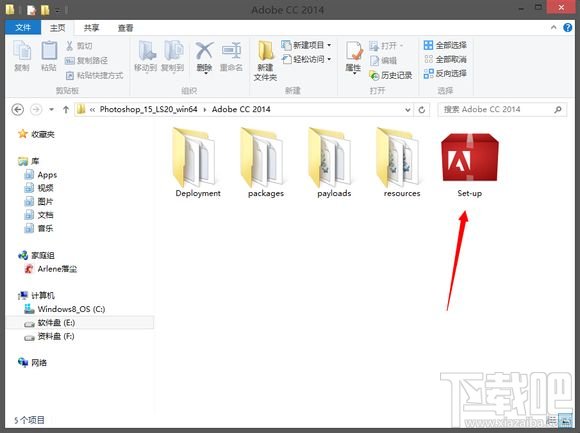This screenshot has height=433, width=580.
Task: Click Select none (全部取消) option
Action: coord(445,59)
